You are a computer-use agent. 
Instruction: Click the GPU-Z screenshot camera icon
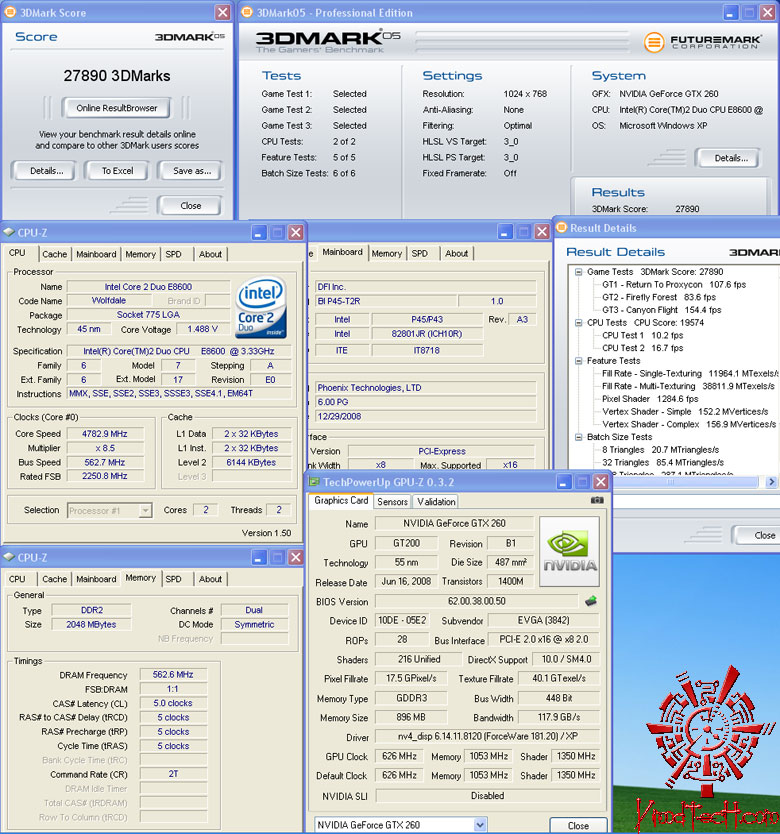(597, 500)
